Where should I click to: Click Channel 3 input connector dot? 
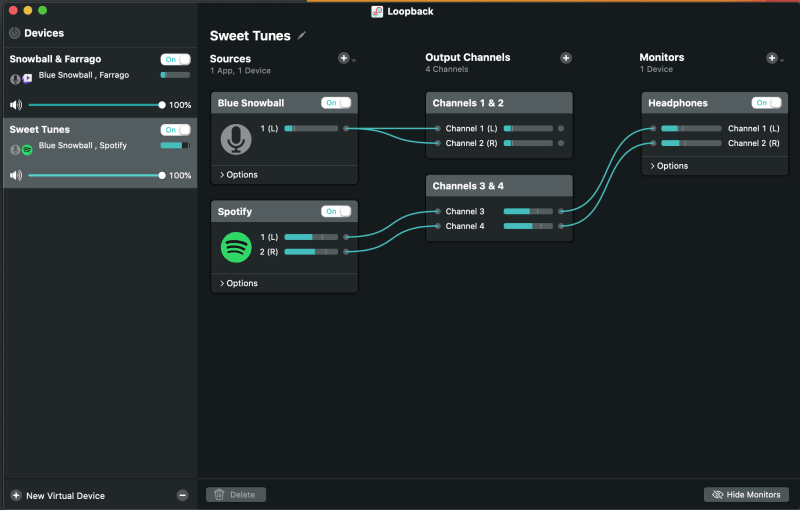point(437,211)
